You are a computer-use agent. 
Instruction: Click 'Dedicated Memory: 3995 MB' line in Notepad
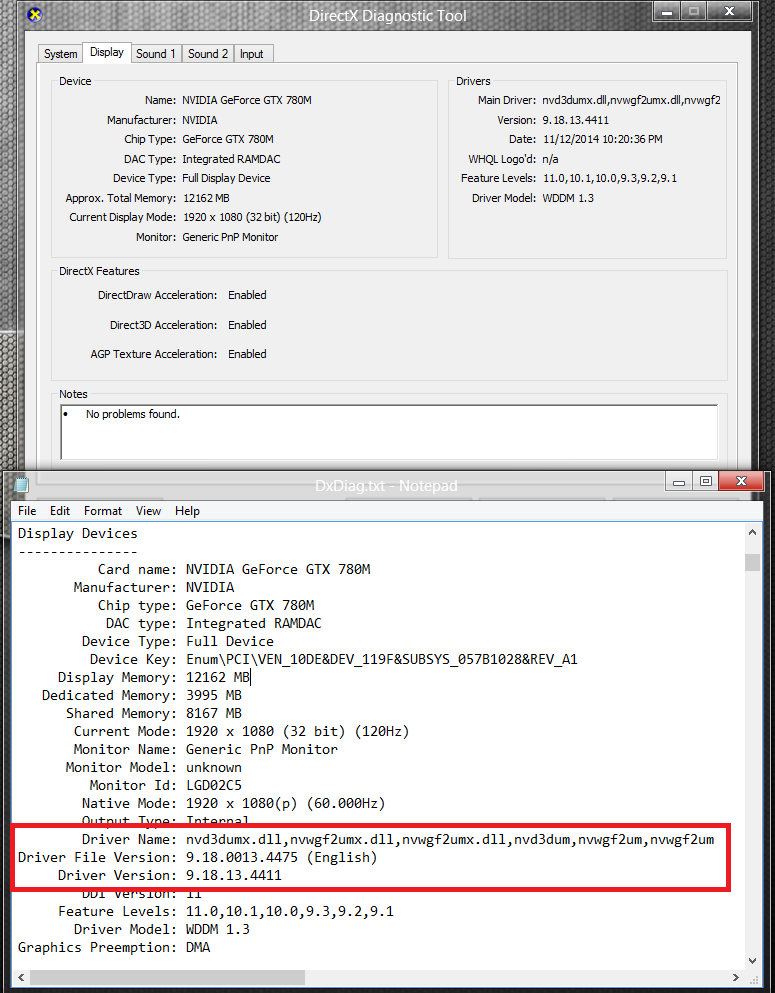pos(142,695)
